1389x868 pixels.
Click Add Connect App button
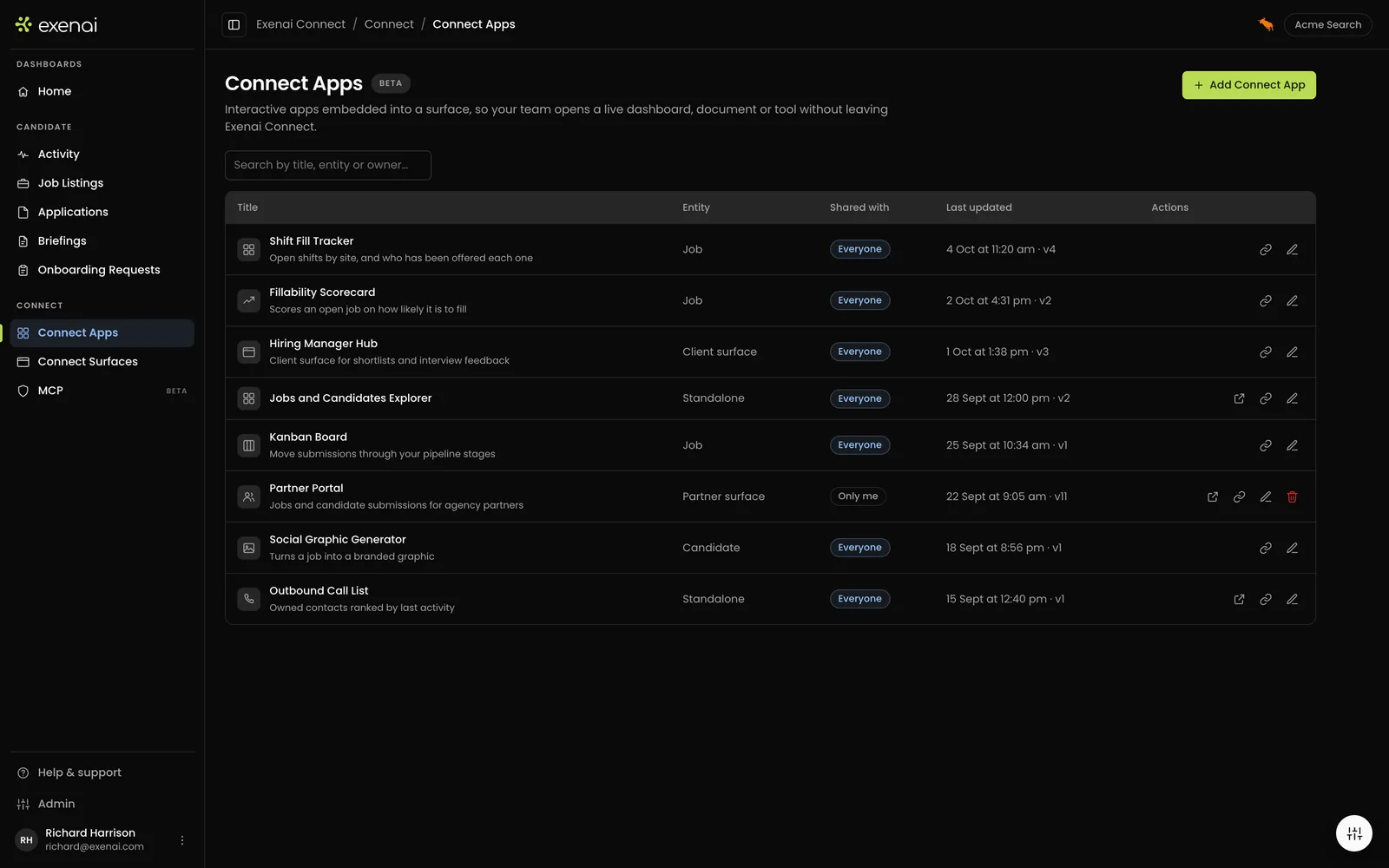[x=1248, y=85]
